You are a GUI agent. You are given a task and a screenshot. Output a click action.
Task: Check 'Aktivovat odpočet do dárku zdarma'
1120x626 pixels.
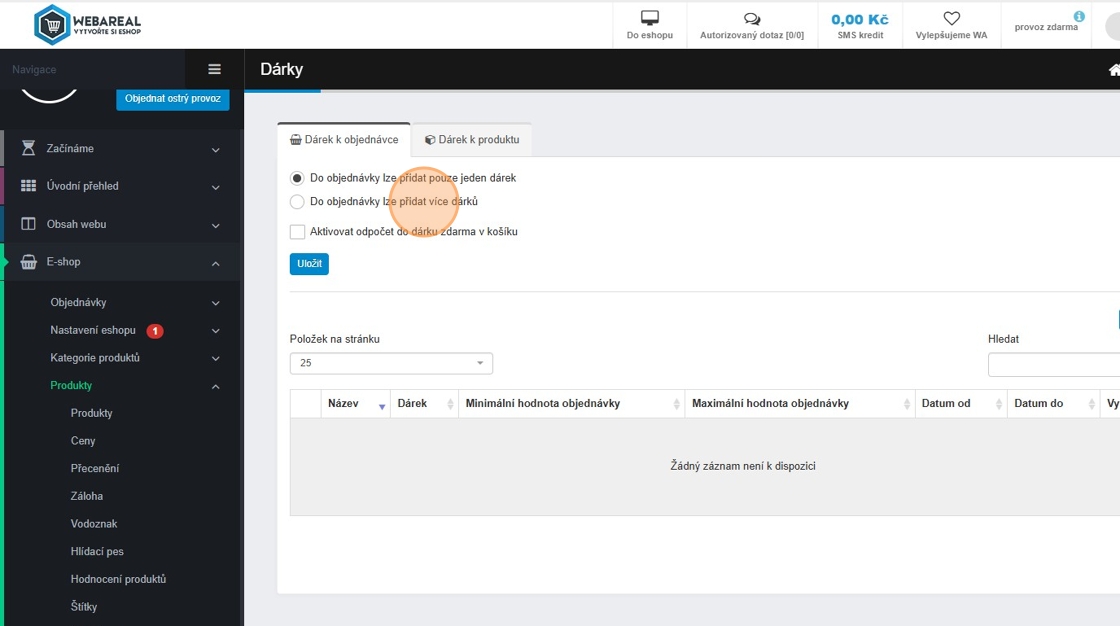coord(297,232)
